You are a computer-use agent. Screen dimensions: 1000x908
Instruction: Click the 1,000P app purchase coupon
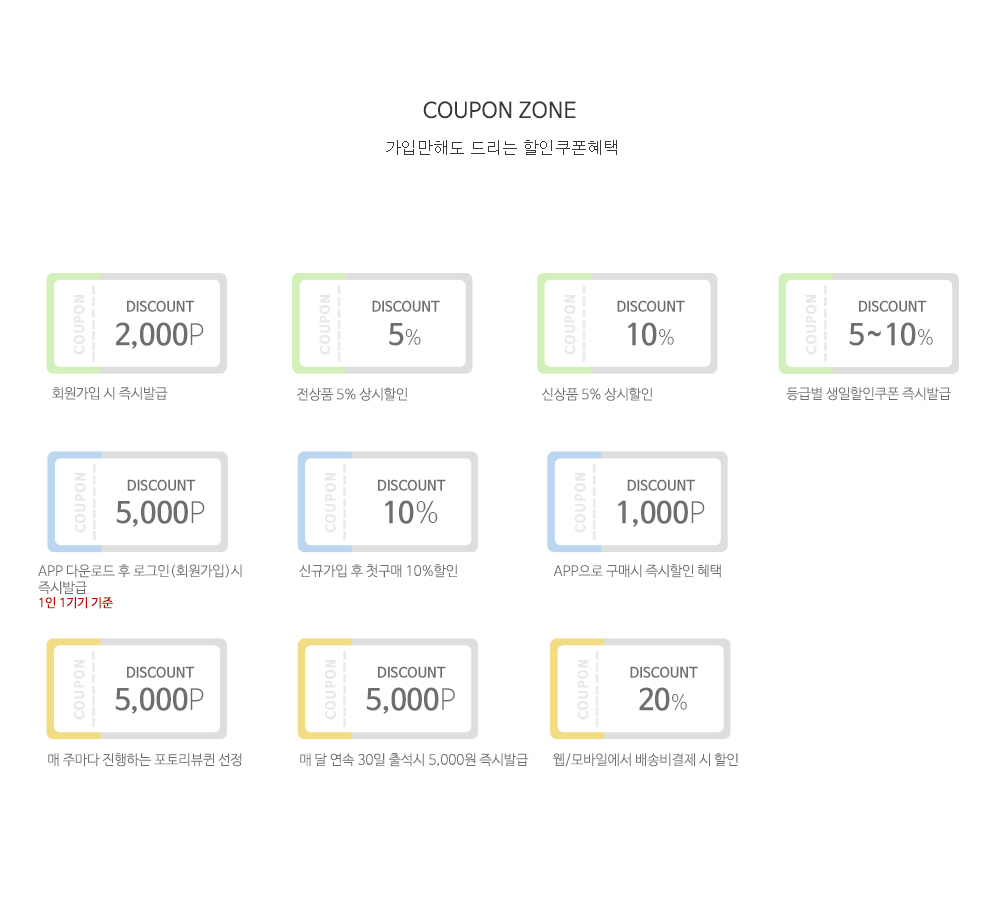[637, 501]
